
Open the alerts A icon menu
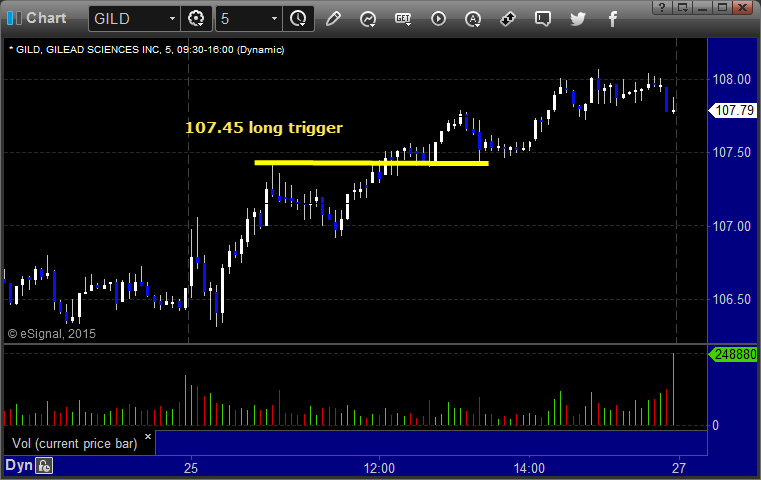473,19
